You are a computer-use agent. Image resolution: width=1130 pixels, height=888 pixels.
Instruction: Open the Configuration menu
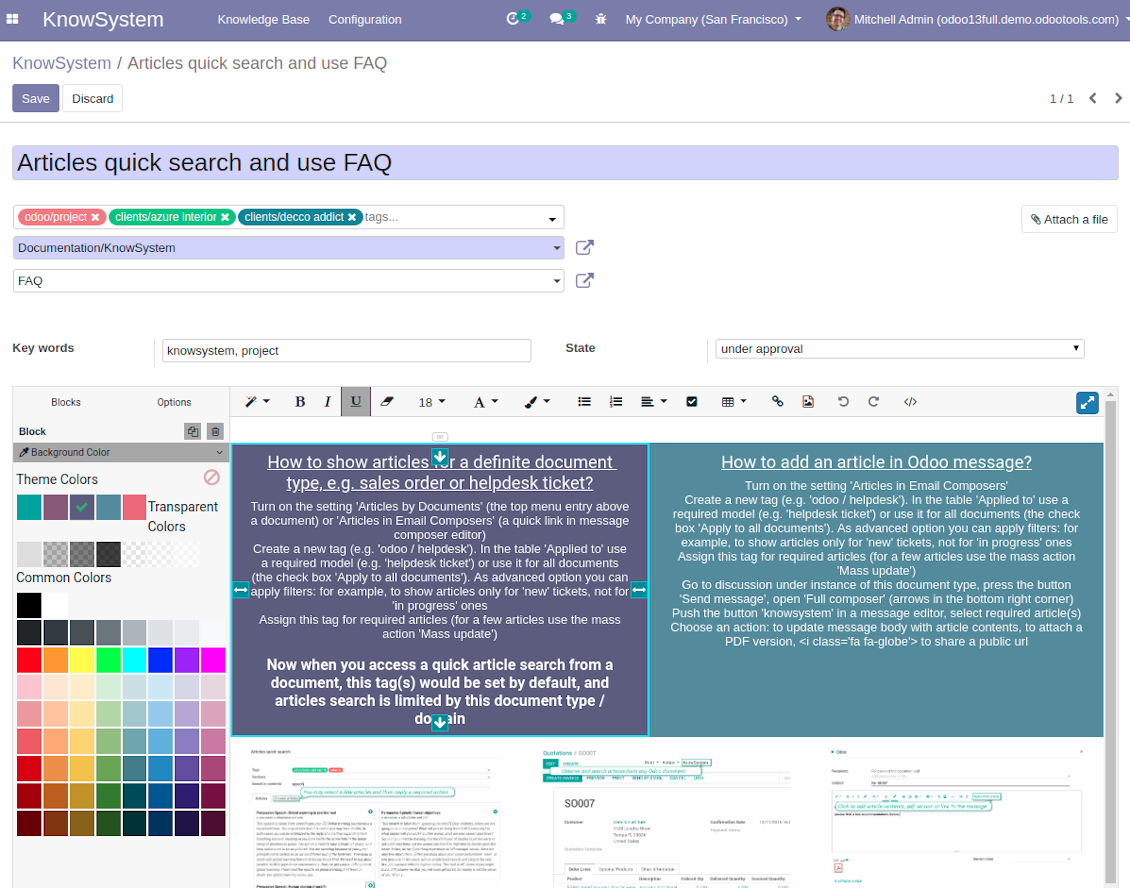(365, 19)
